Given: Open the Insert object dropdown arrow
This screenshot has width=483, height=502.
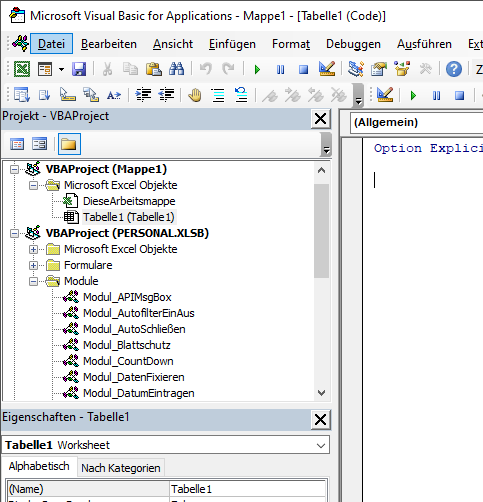Looking at the screenshot, I should 61,69.
